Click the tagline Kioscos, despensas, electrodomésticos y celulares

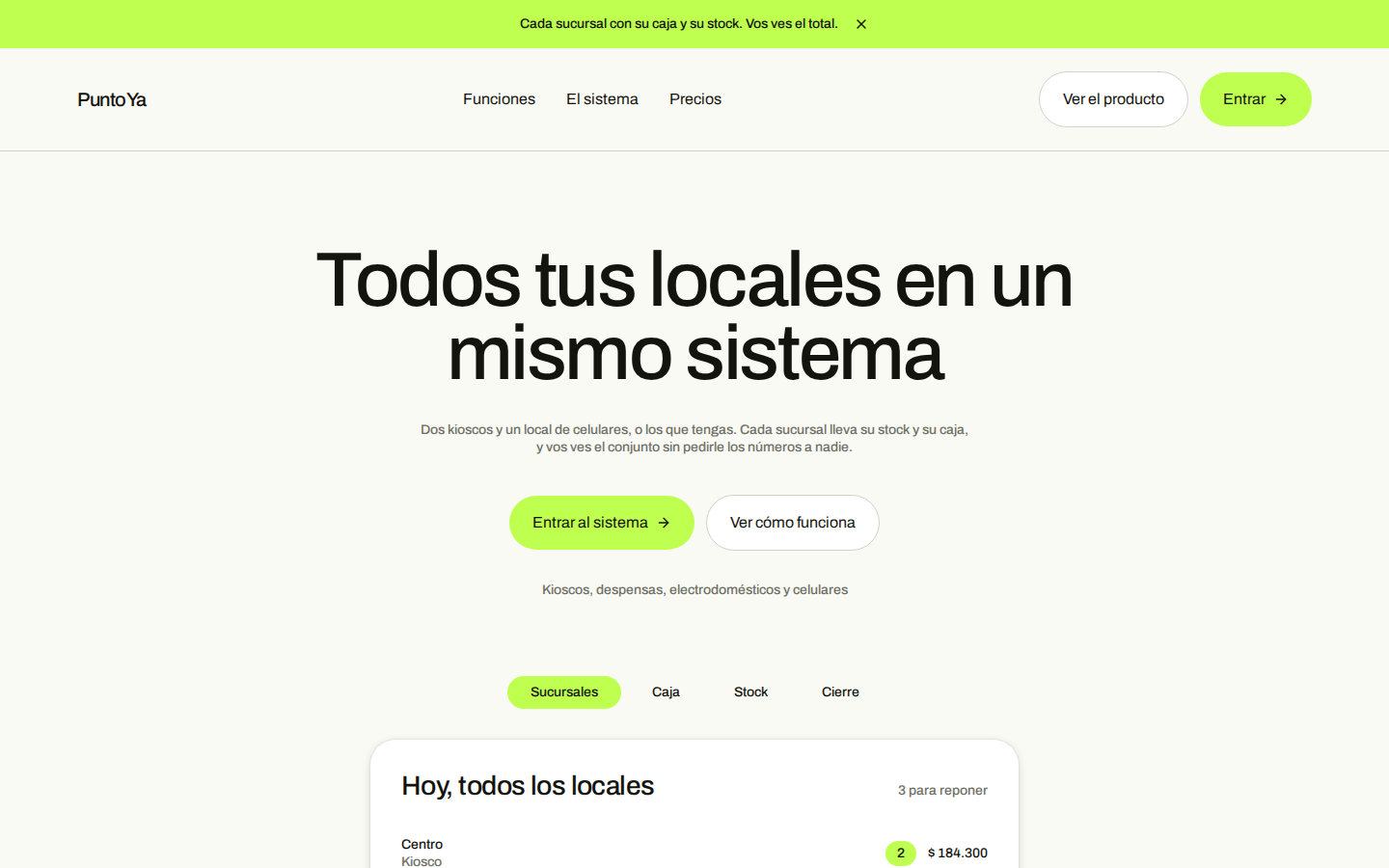pos(694,589)
